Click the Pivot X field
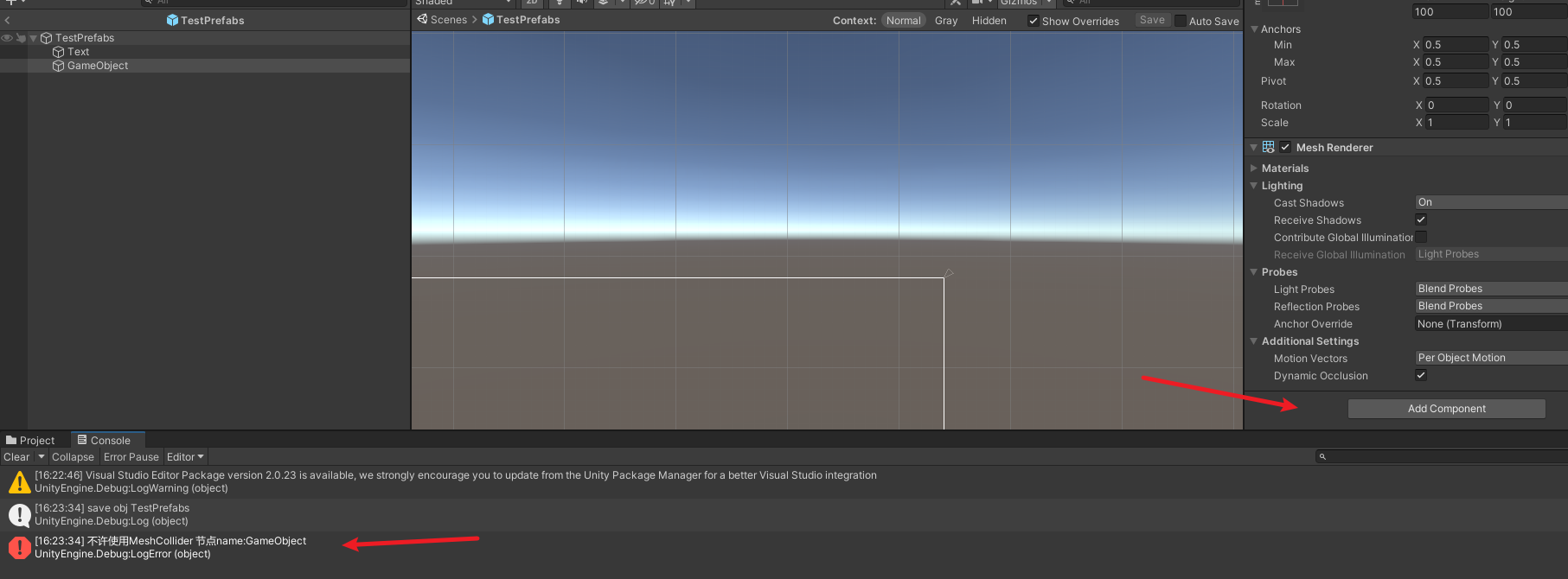 1456,81
